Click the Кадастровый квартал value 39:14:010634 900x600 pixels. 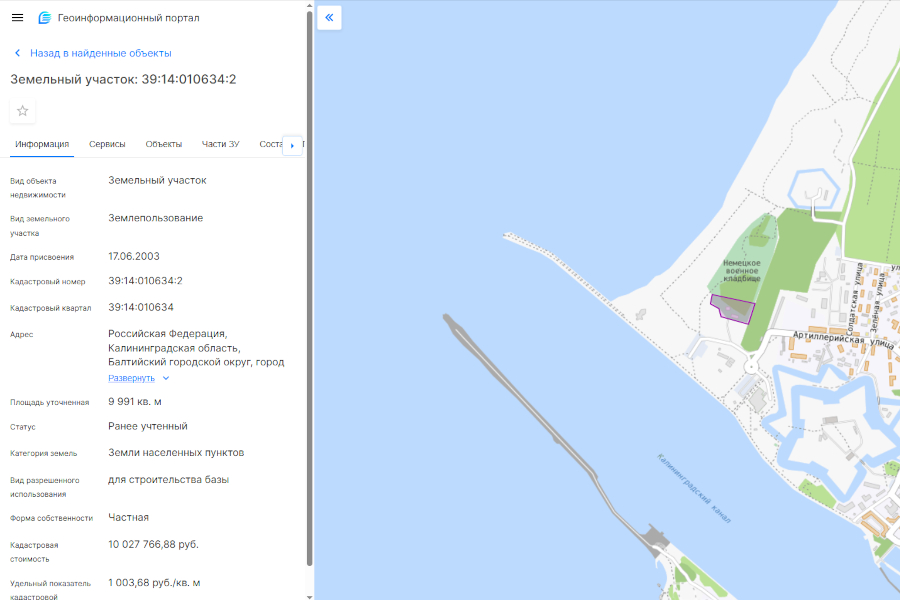tap(141, 307)
